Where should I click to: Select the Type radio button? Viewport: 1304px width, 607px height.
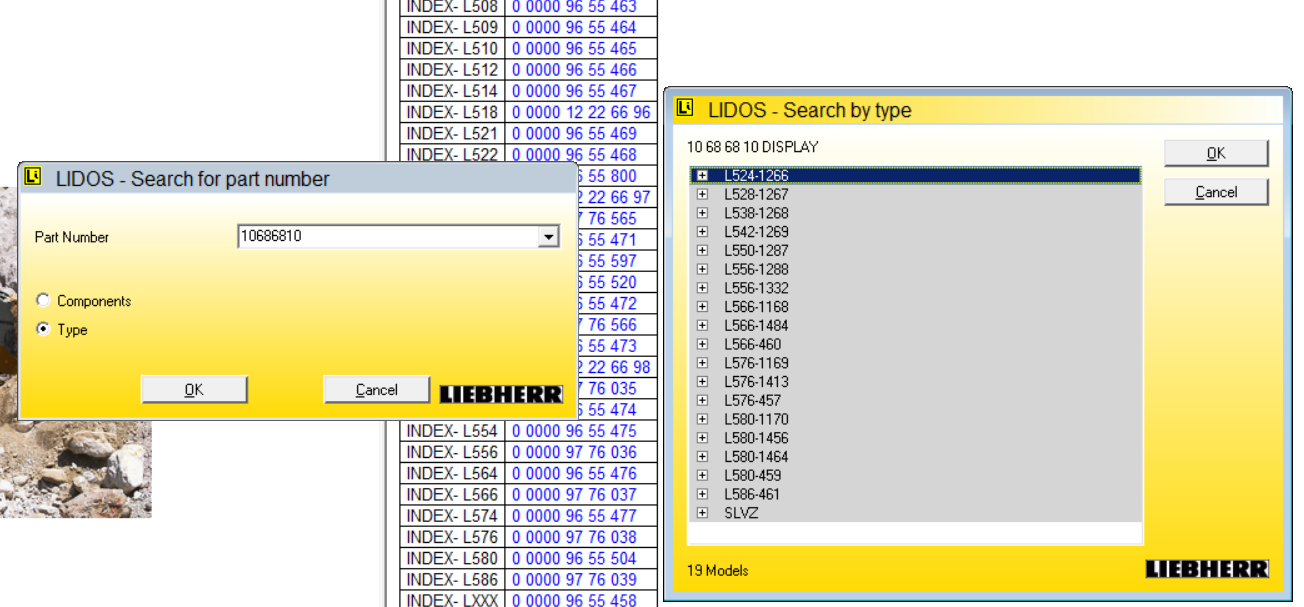pos(43,330)
